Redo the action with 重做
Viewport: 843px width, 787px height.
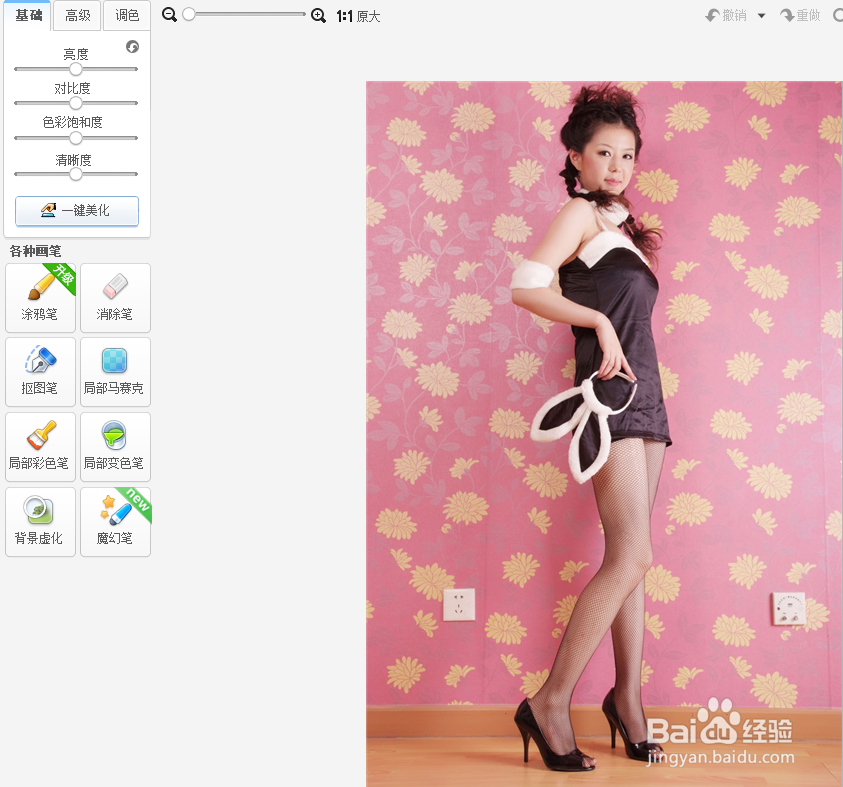(x=800, y=16)
